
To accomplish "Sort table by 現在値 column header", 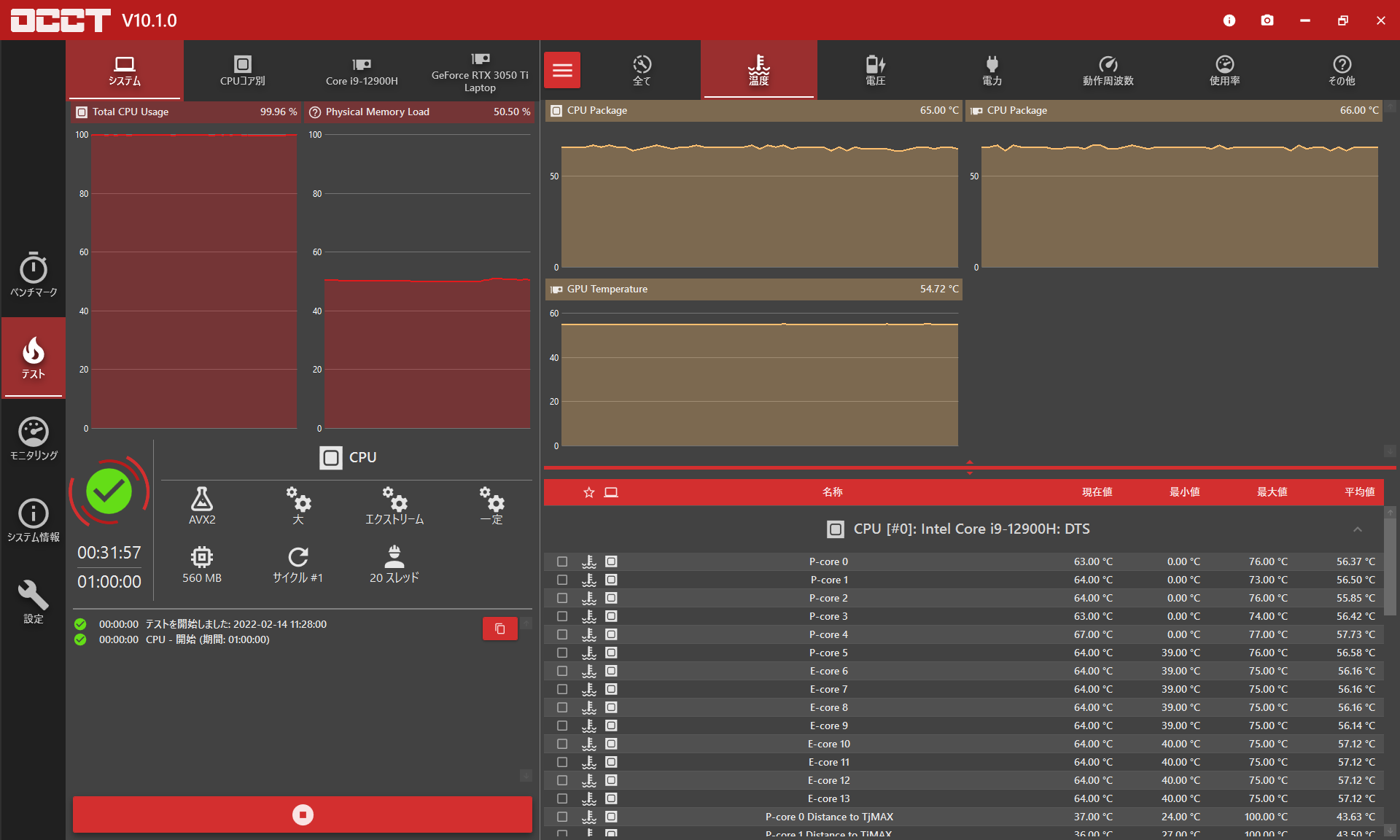I will 1097,492.
